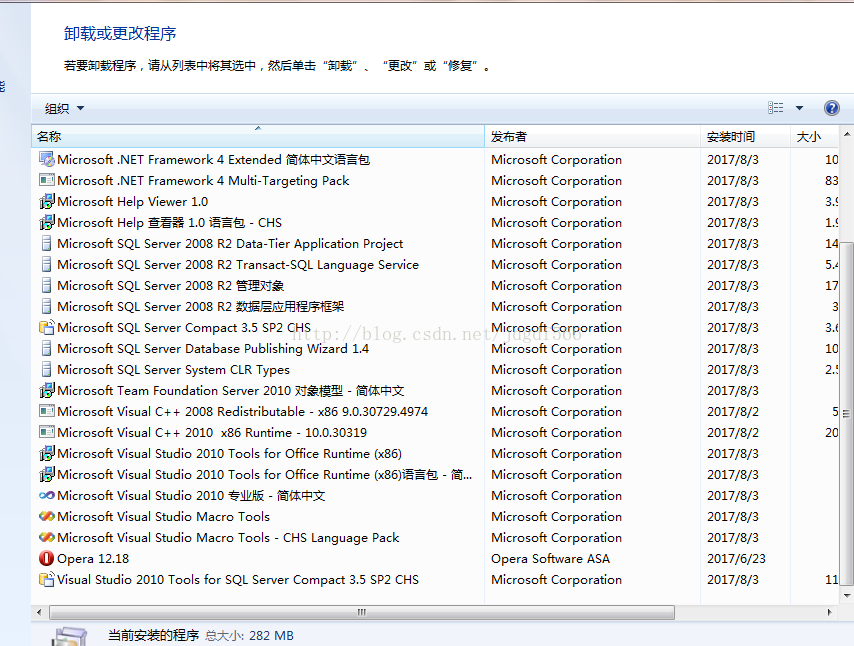The image size is (854, 646).
Task: Click the Microsoft Help 查看器 1.0 语言包 icon
Action: 47,222
